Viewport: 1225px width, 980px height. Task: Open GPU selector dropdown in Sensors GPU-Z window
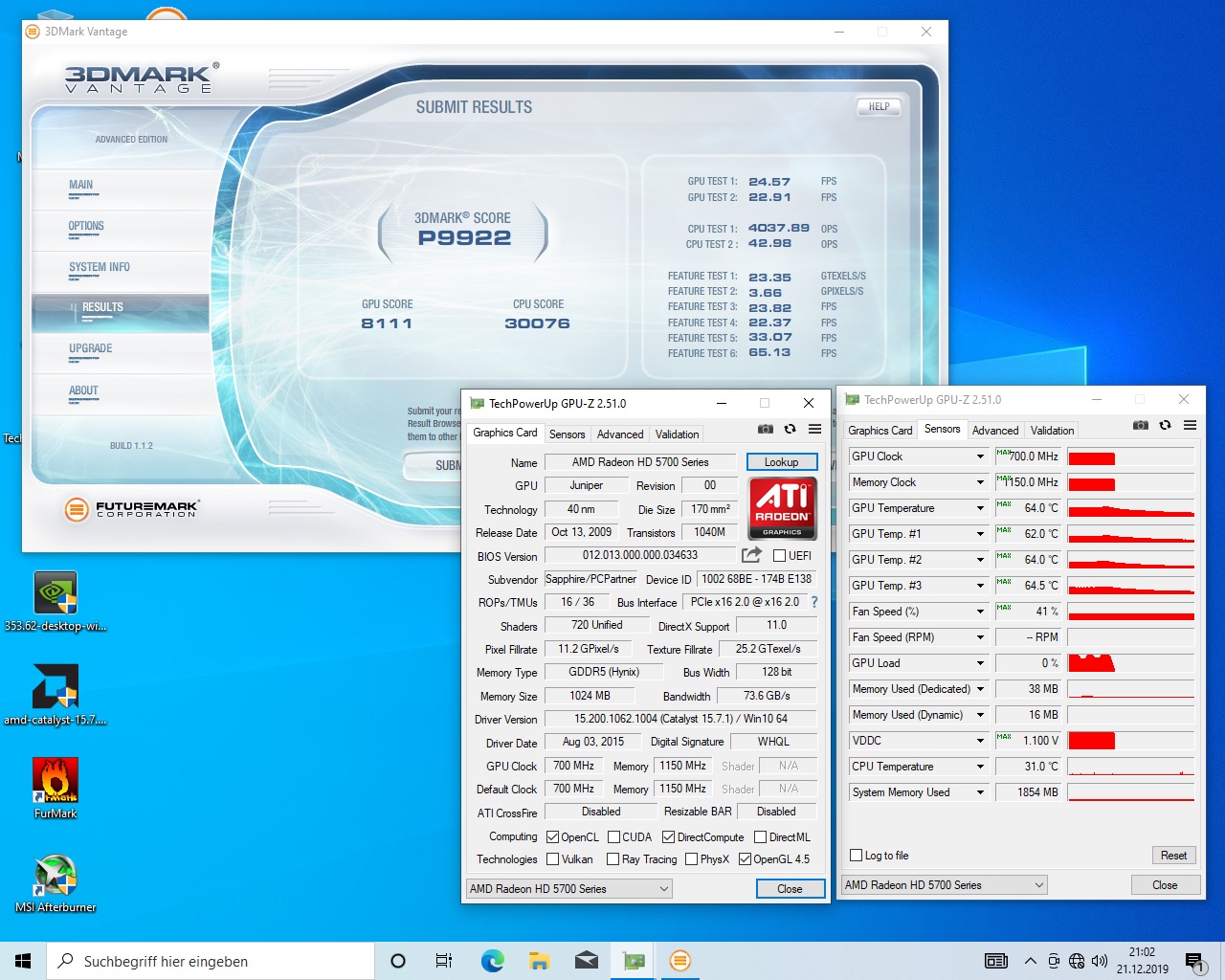(944, 885)
